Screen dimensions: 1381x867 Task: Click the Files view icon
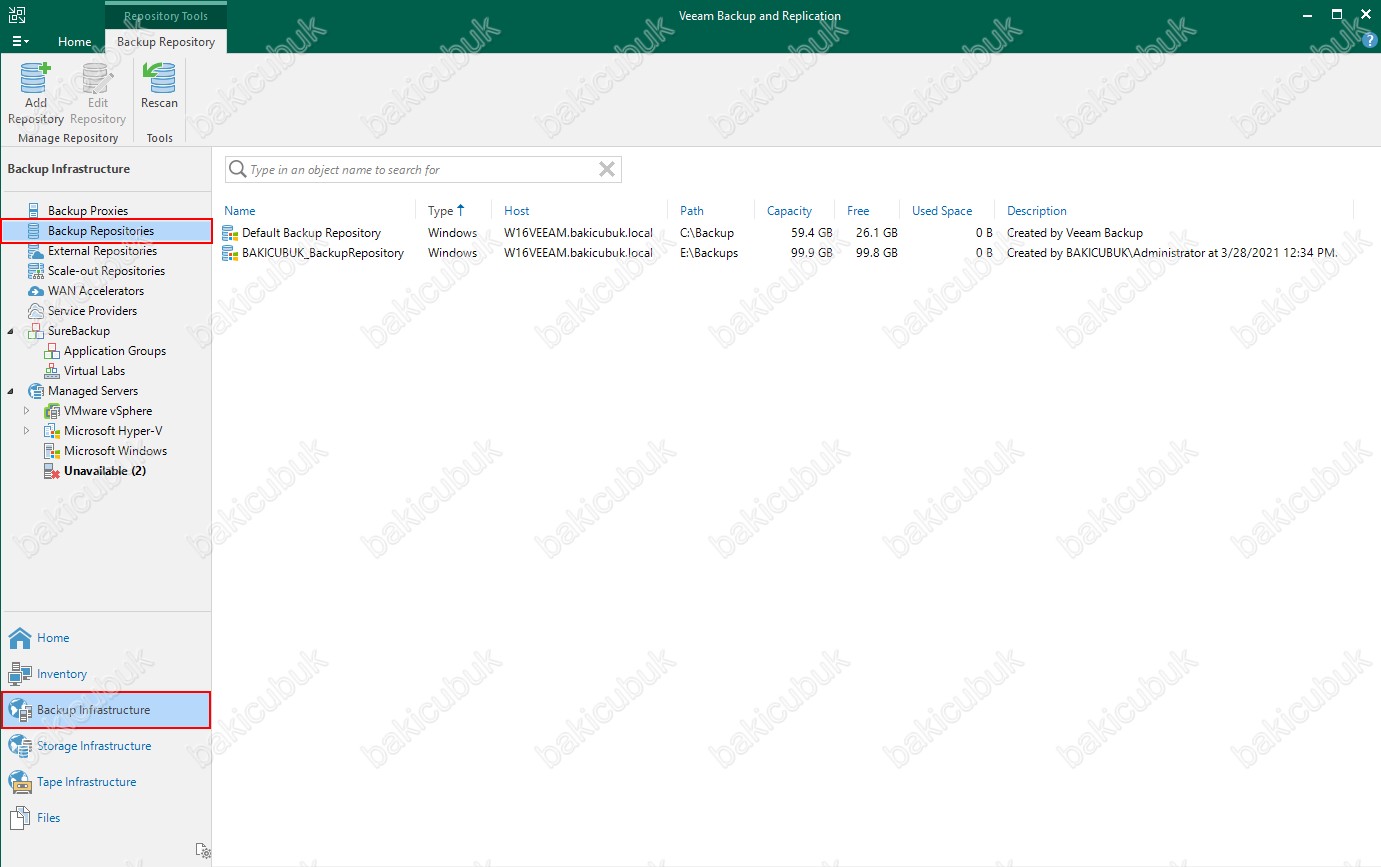(x=20, y=818)
